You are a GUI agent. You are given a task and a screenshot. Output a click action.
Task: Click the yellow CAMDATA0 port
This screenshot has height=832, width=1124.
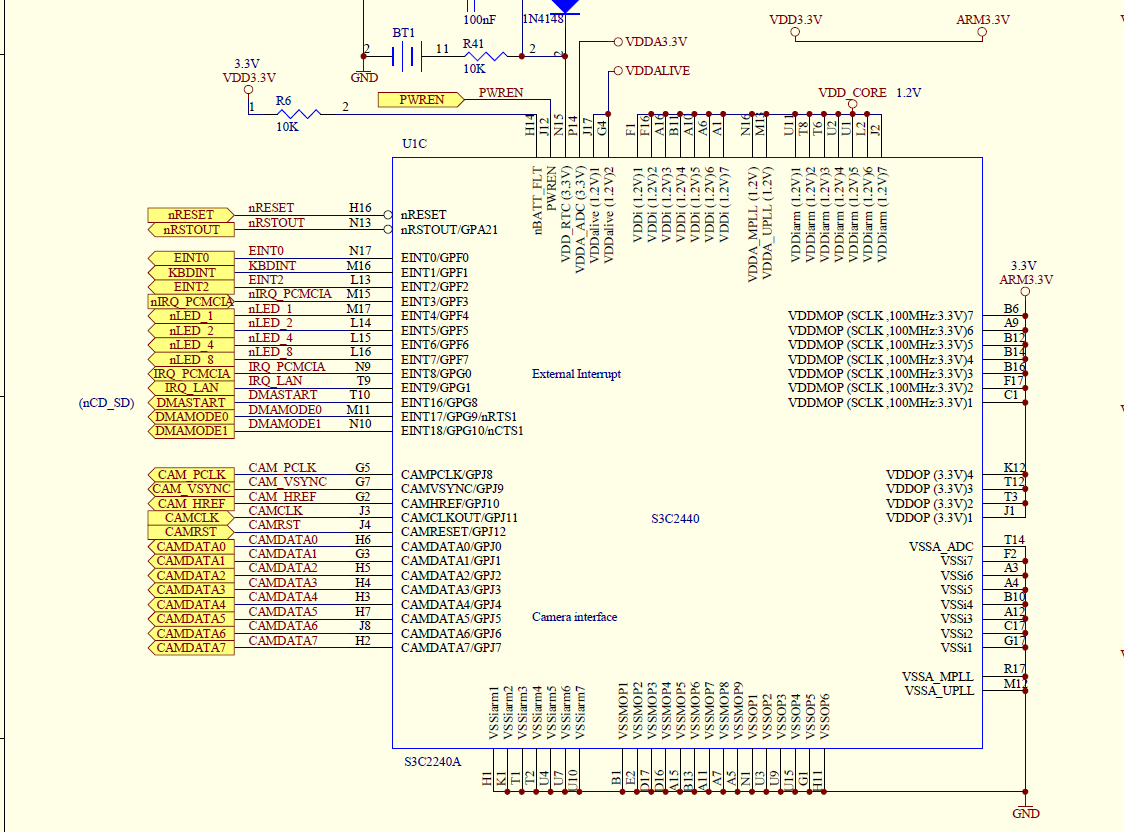tap(191, 547)
